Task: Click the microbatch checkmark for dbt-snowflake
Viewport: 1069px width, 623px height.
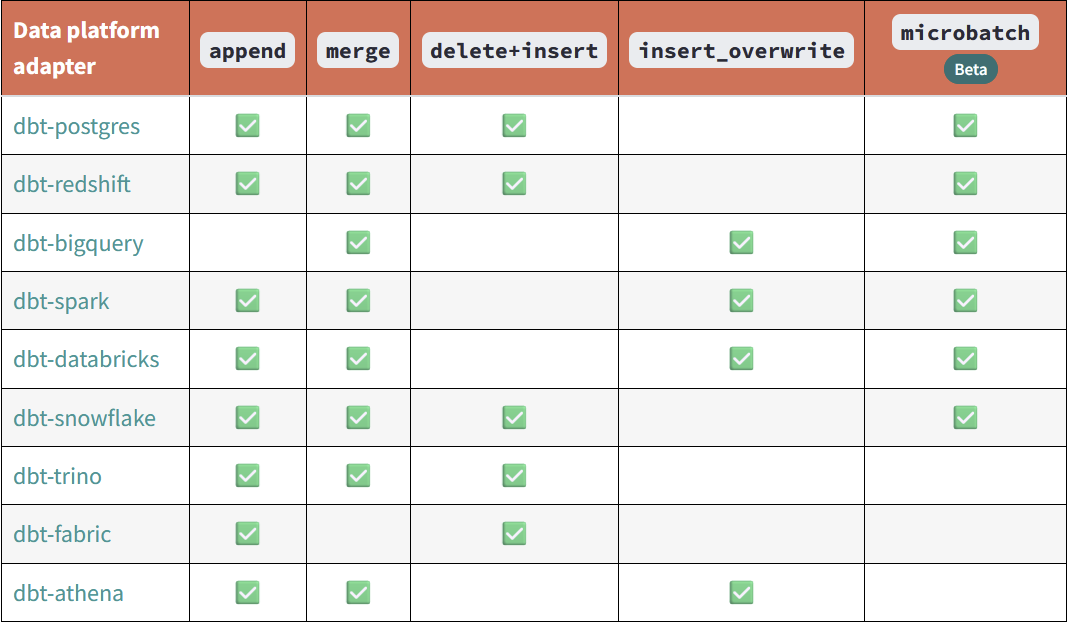Action: (965, 418)
